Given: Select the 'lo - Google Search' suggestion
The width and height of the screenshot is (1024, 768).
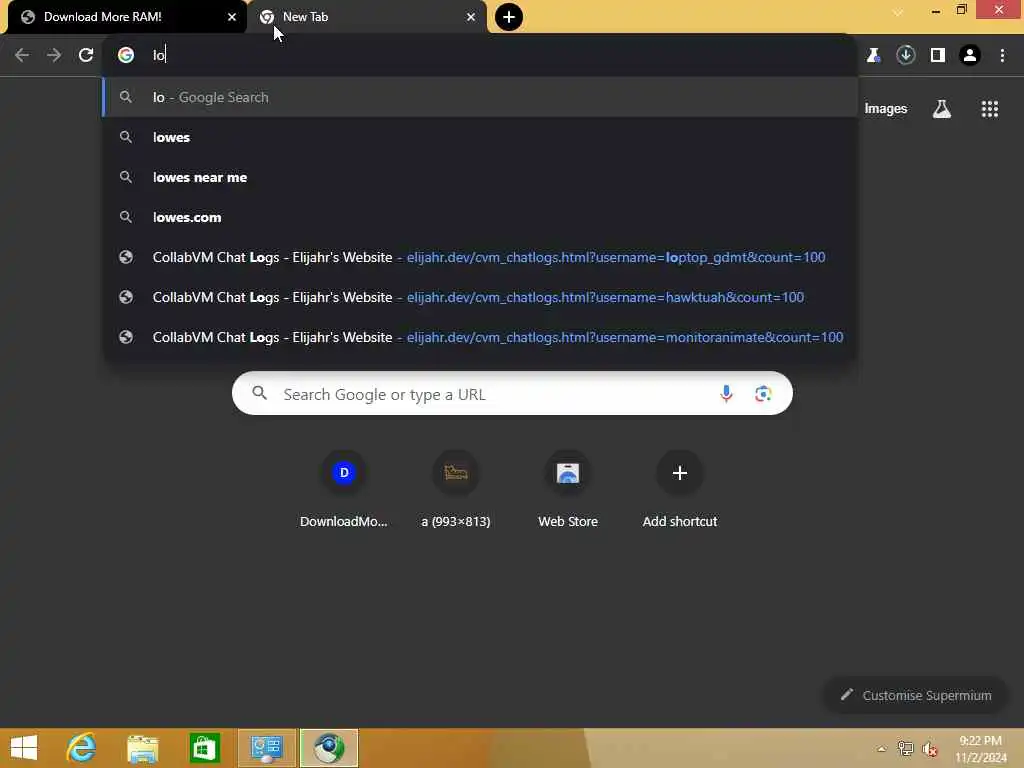Looking at the screenshot, I should coord(480,97).
